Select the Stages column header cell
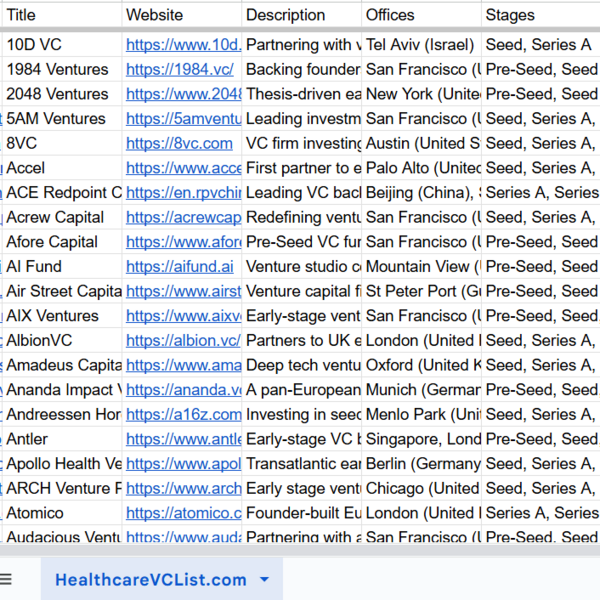Image resolution: width=600 pixels, height=600 pixels. 541,15
